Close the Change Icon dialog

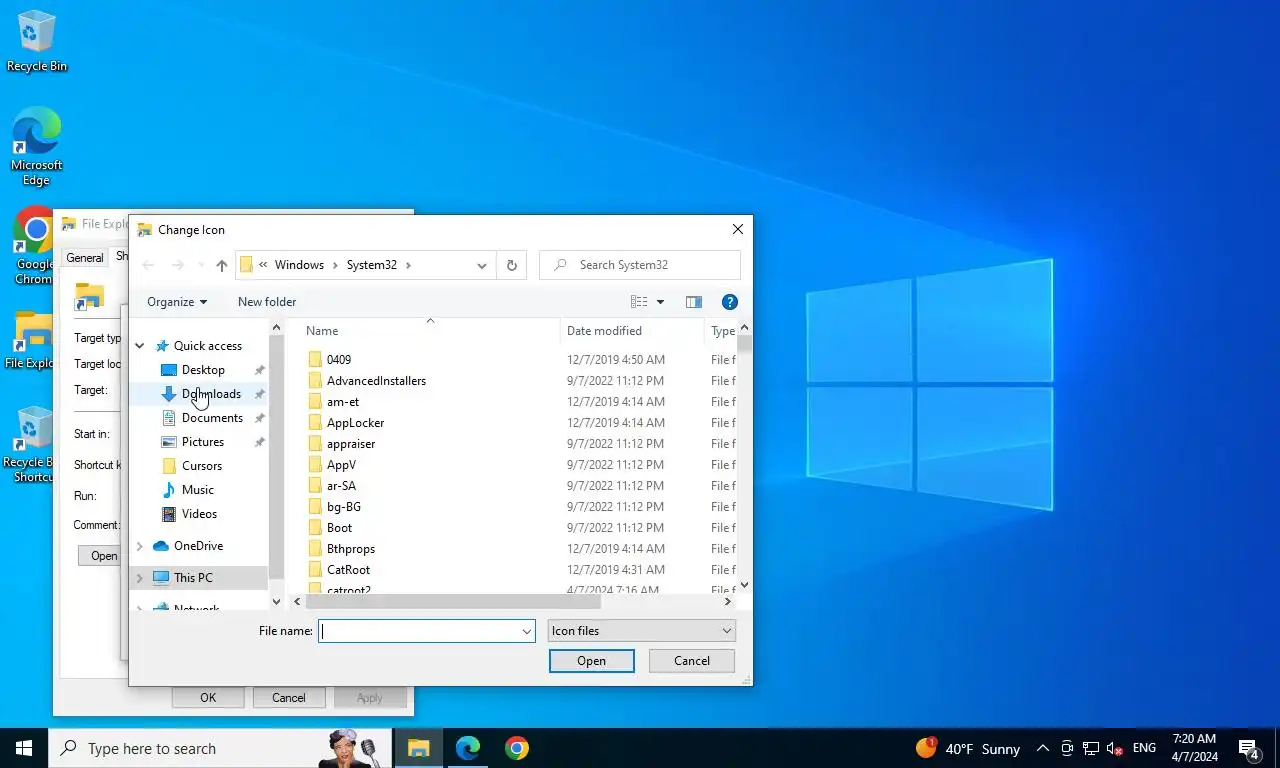point(738,229)
